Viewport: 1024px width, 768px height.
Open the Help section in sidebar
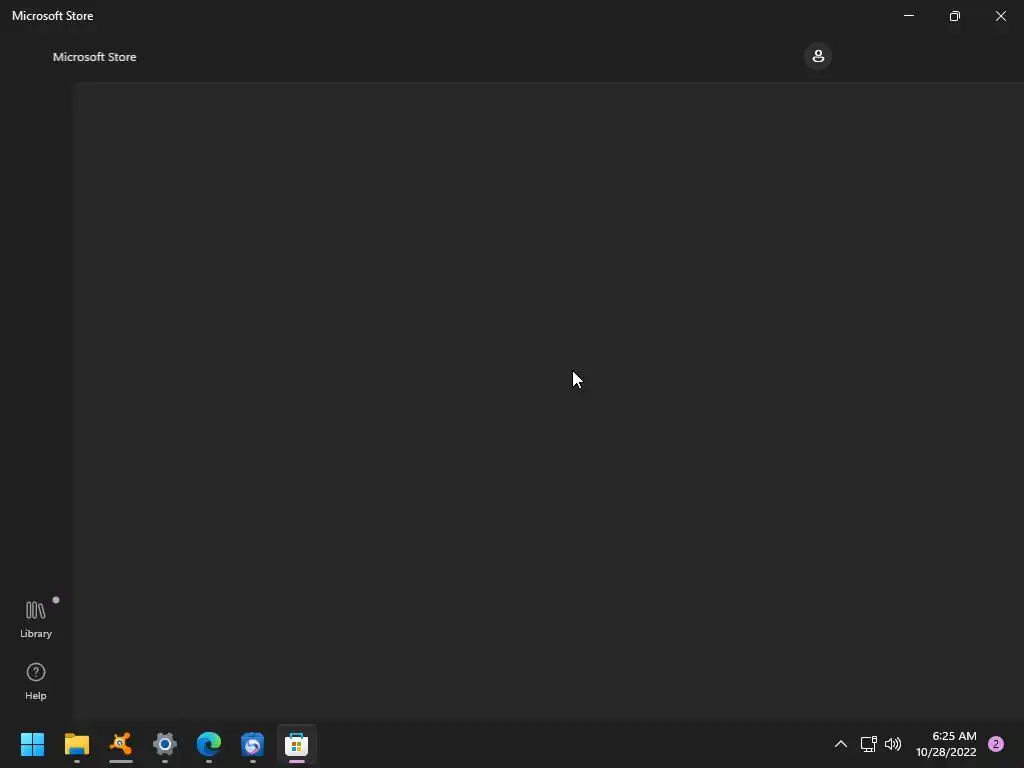click(x=35, y=681)
